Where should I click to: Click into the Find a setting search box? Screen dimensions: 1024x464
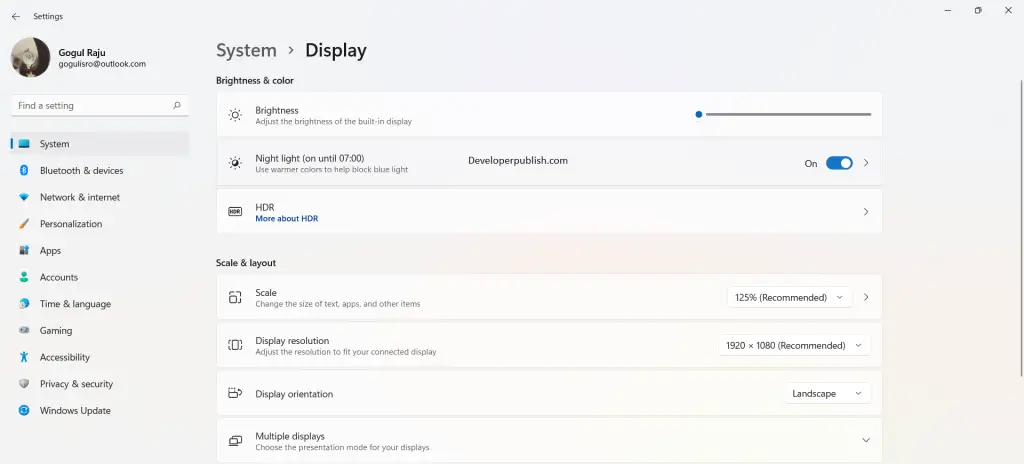pos(100,106)
